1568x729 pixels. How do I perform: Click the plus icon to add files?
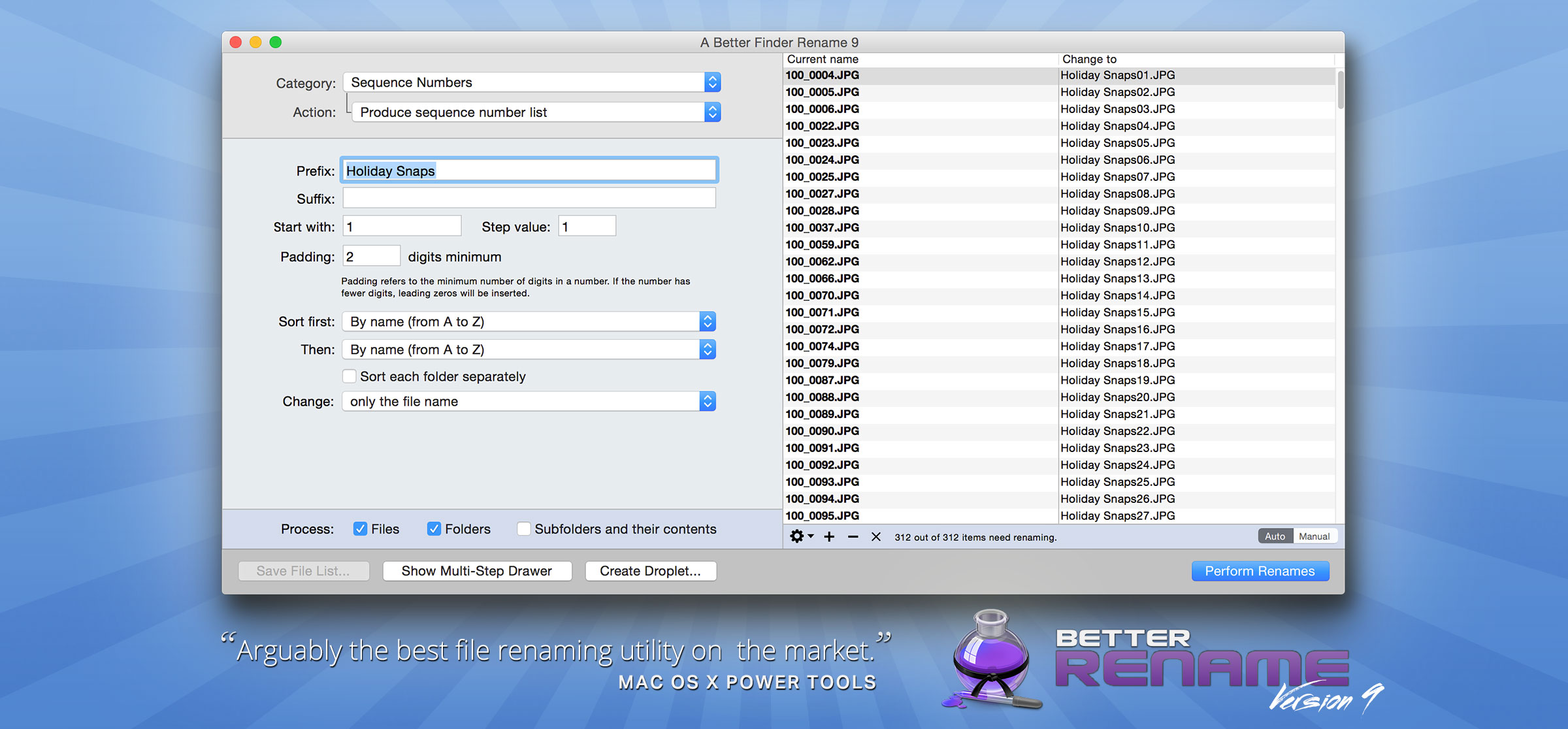pos(829,536)
